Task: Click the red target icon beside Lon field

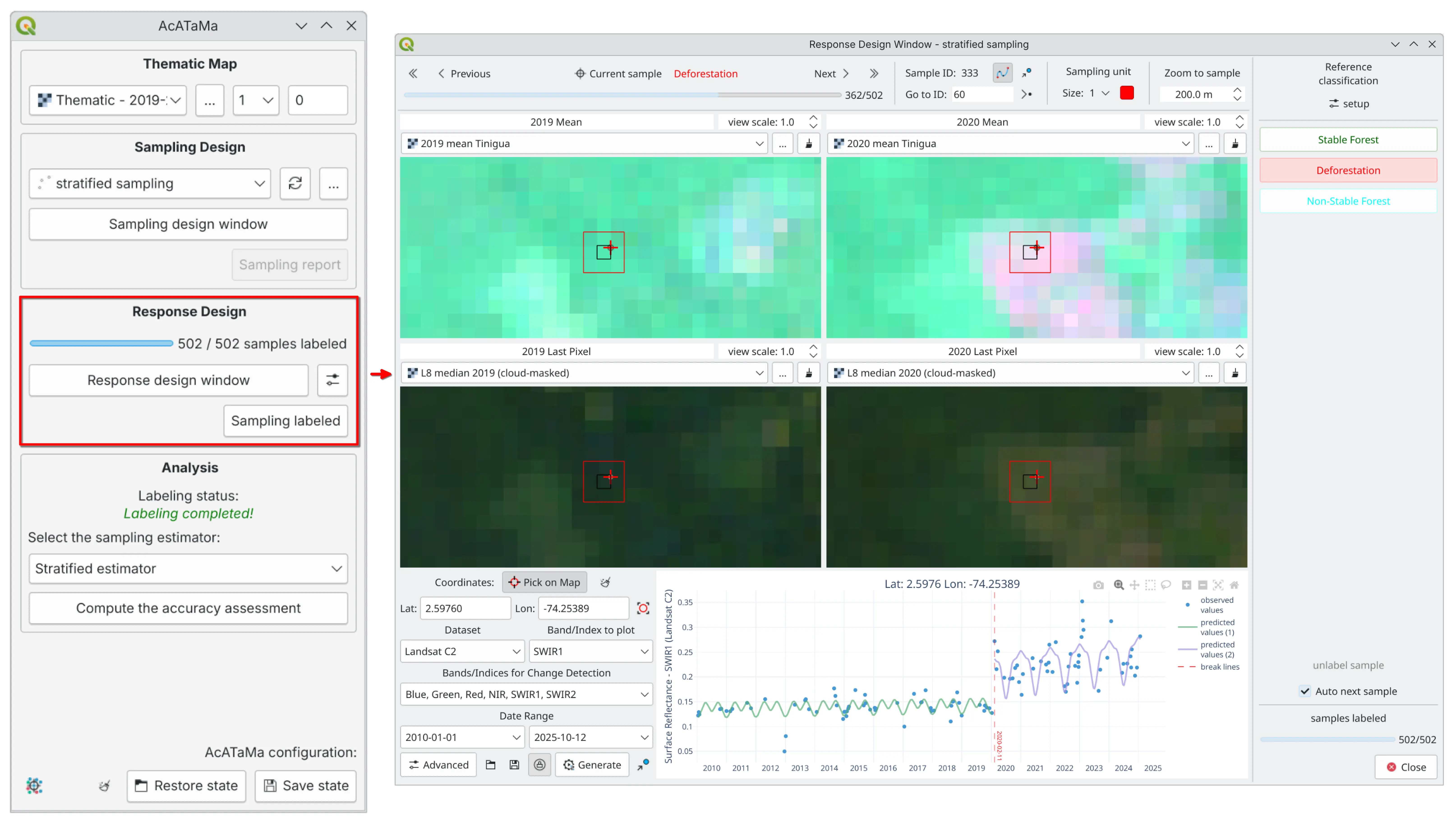Action: coord(643,608)
